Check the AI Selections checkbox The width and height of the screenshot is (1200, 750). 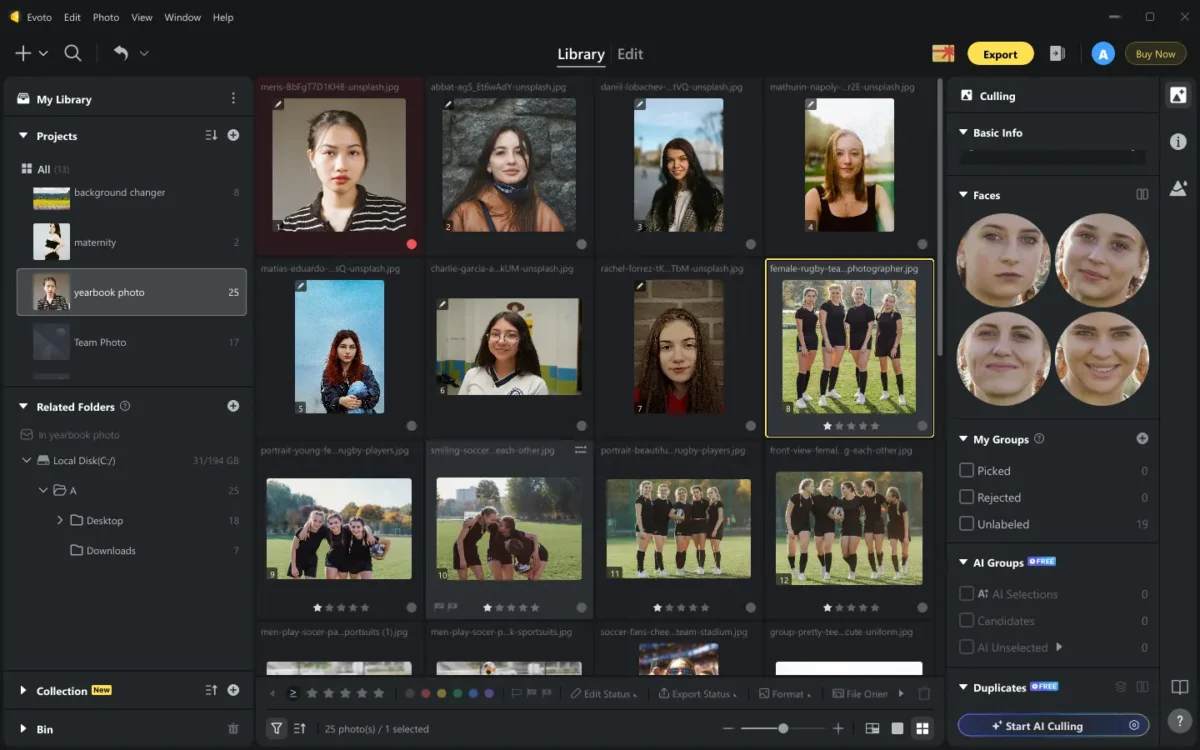tap(966, 594)
